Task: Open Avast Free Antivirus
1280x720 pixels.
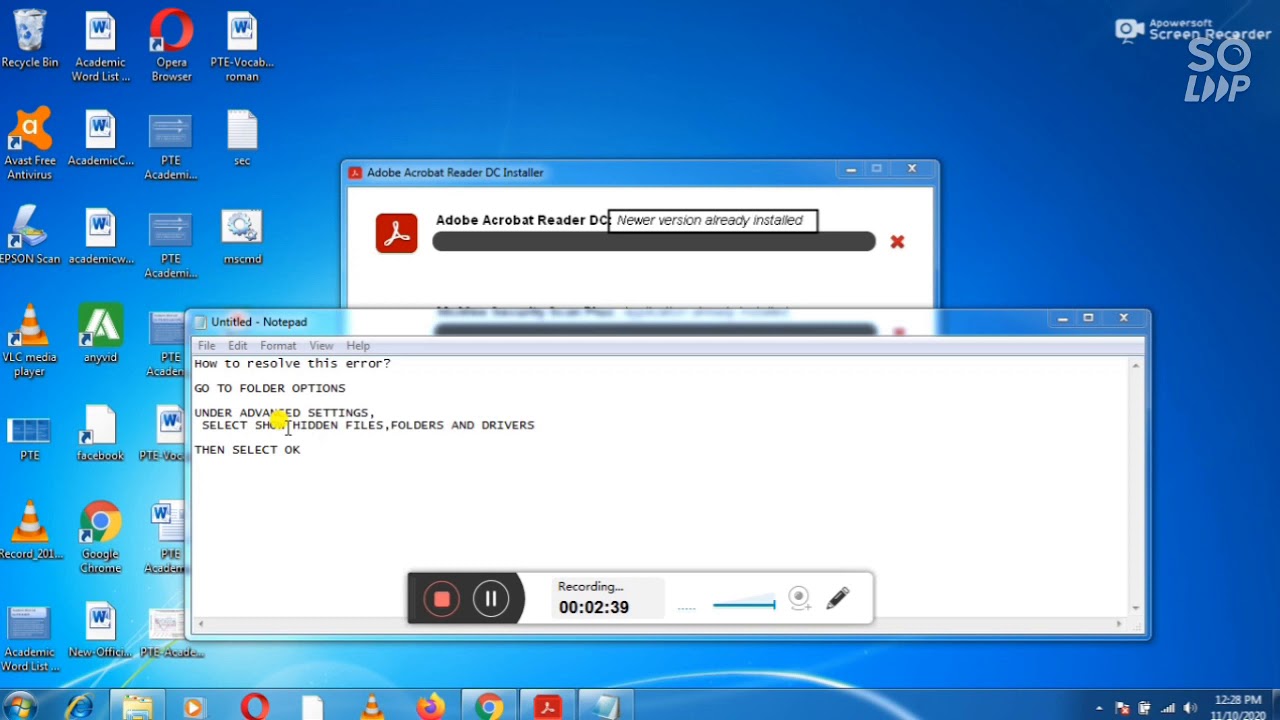Action: (x=29, y=145)
